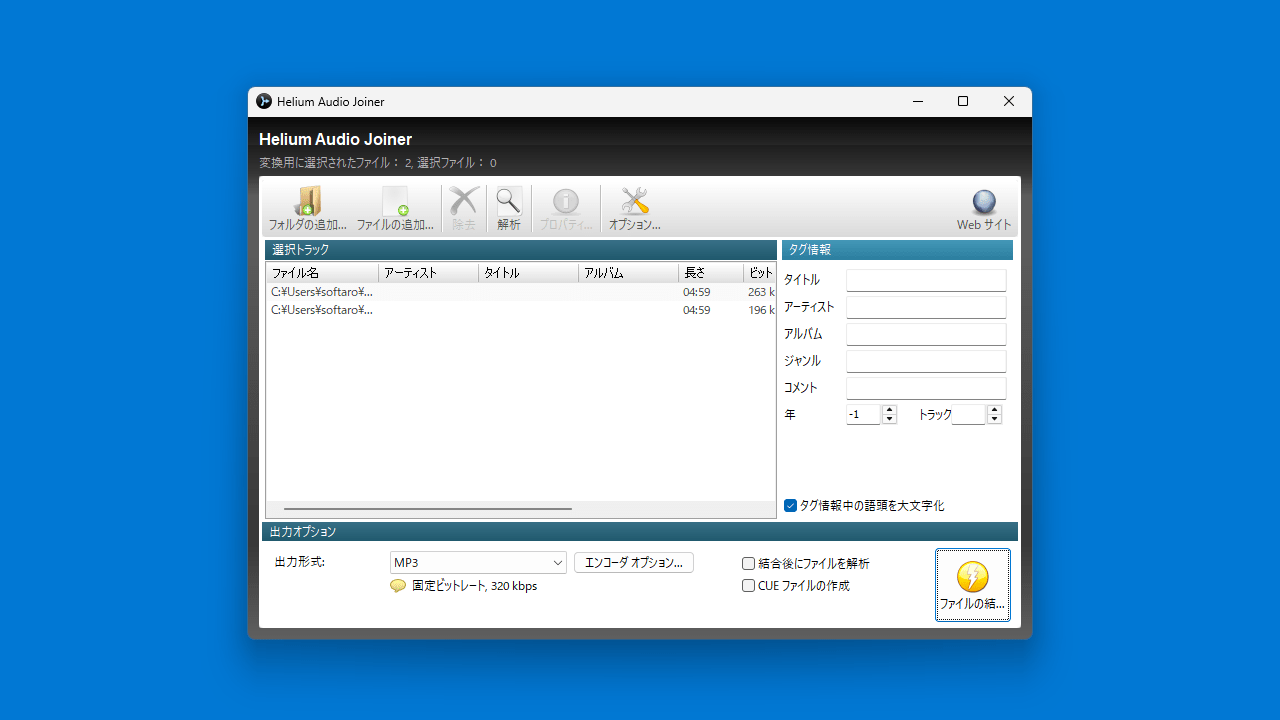This screenshot has width=1280, height=720.
Task: Decrease the トラック number with down arrow
Action: (994, 419)
